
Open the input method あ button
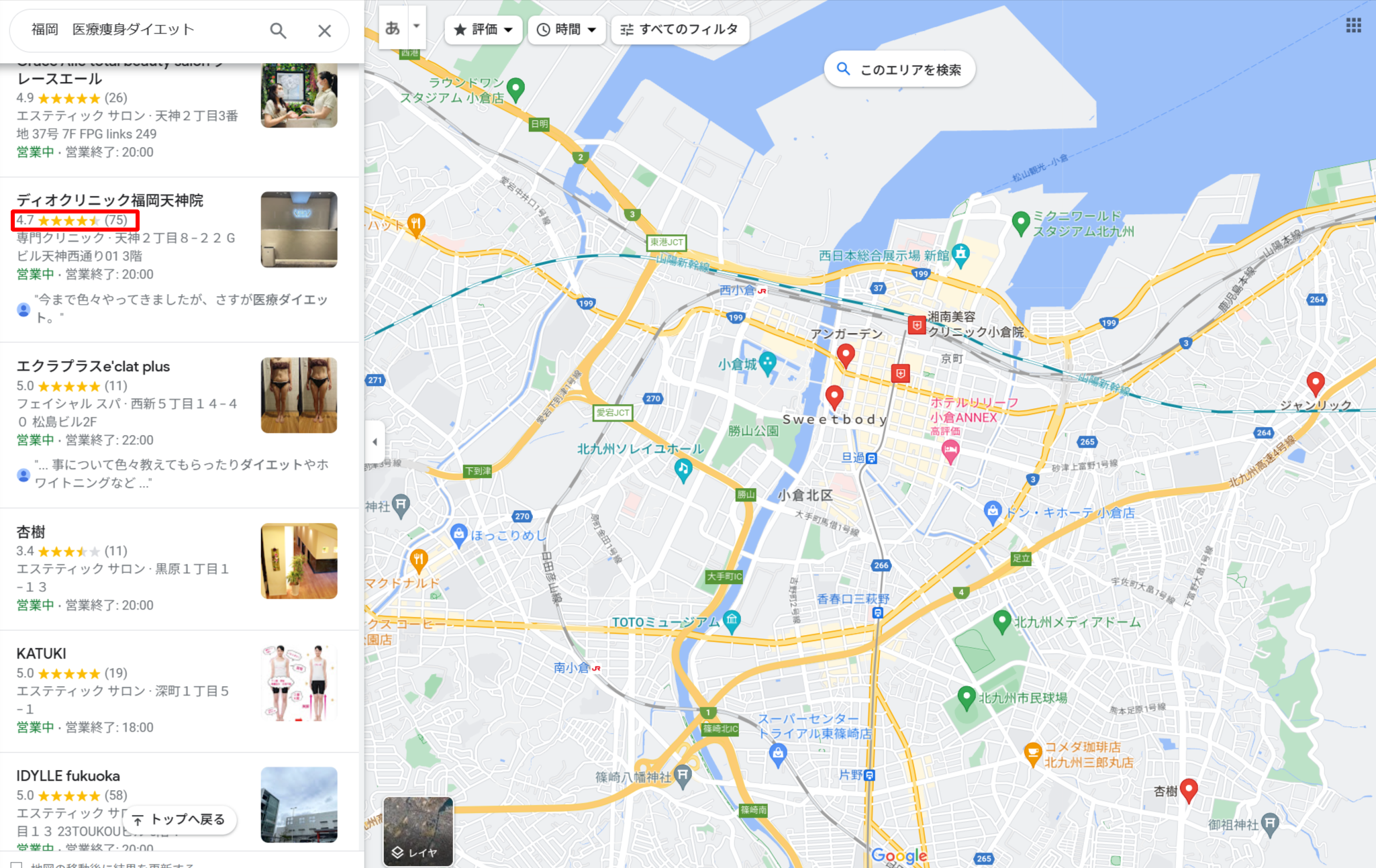click(x=393, y=28)
